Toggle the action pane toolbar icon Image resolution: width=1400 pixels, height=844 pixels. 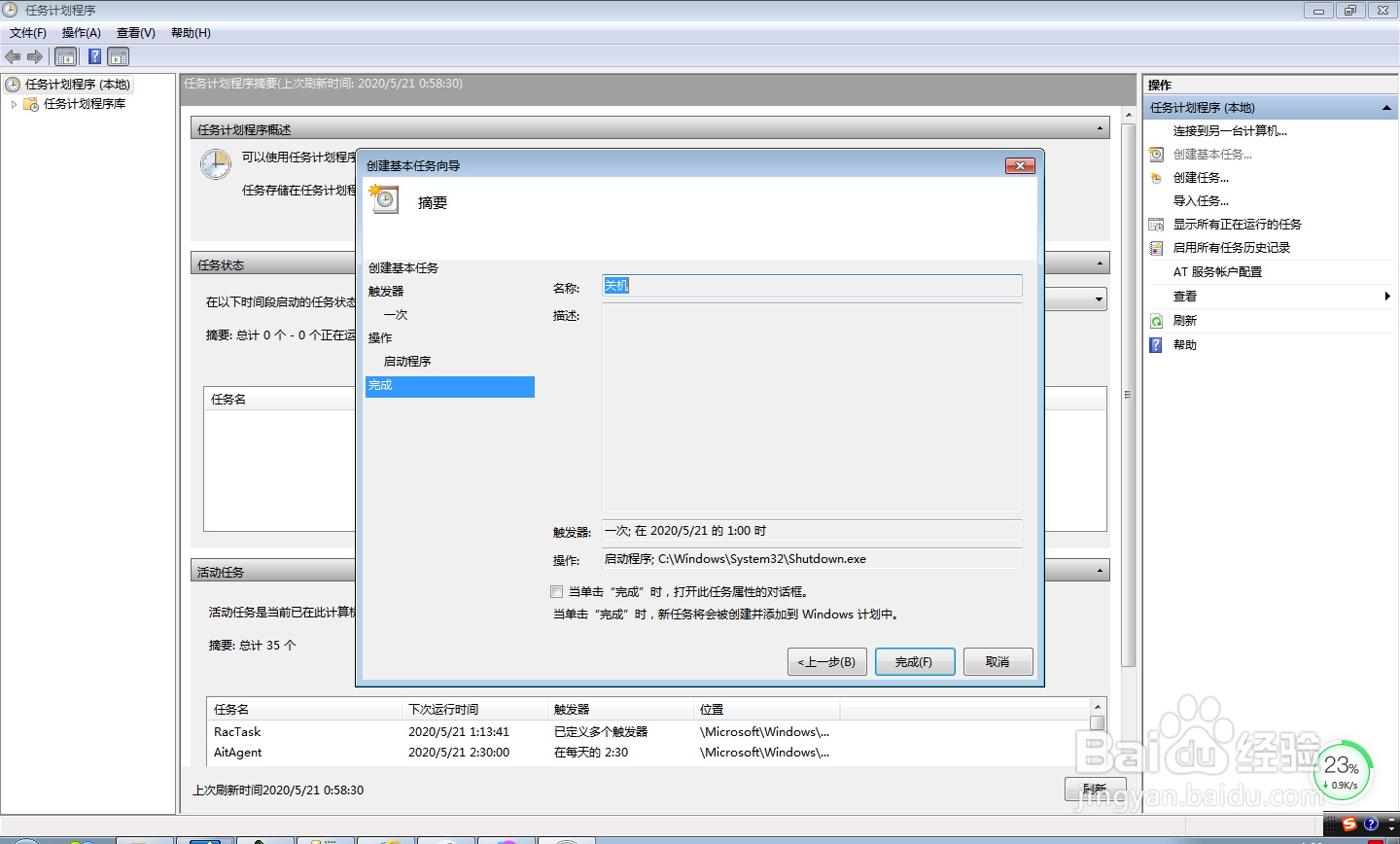pos(119,56)
